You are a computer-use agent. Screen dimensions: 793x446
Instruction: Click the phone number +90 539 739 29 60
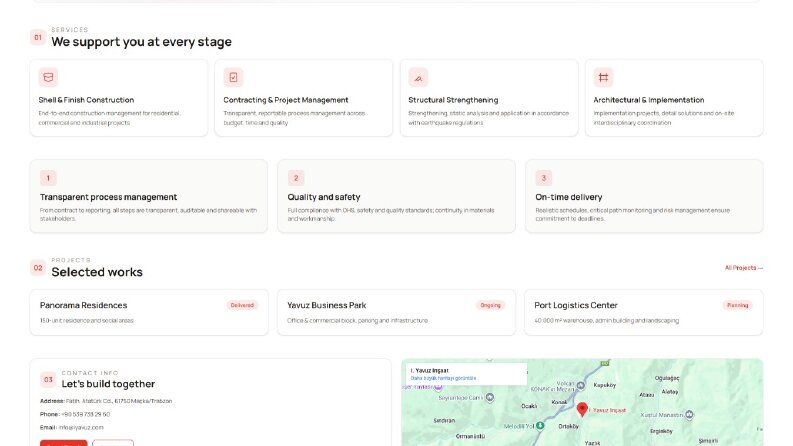85,414
